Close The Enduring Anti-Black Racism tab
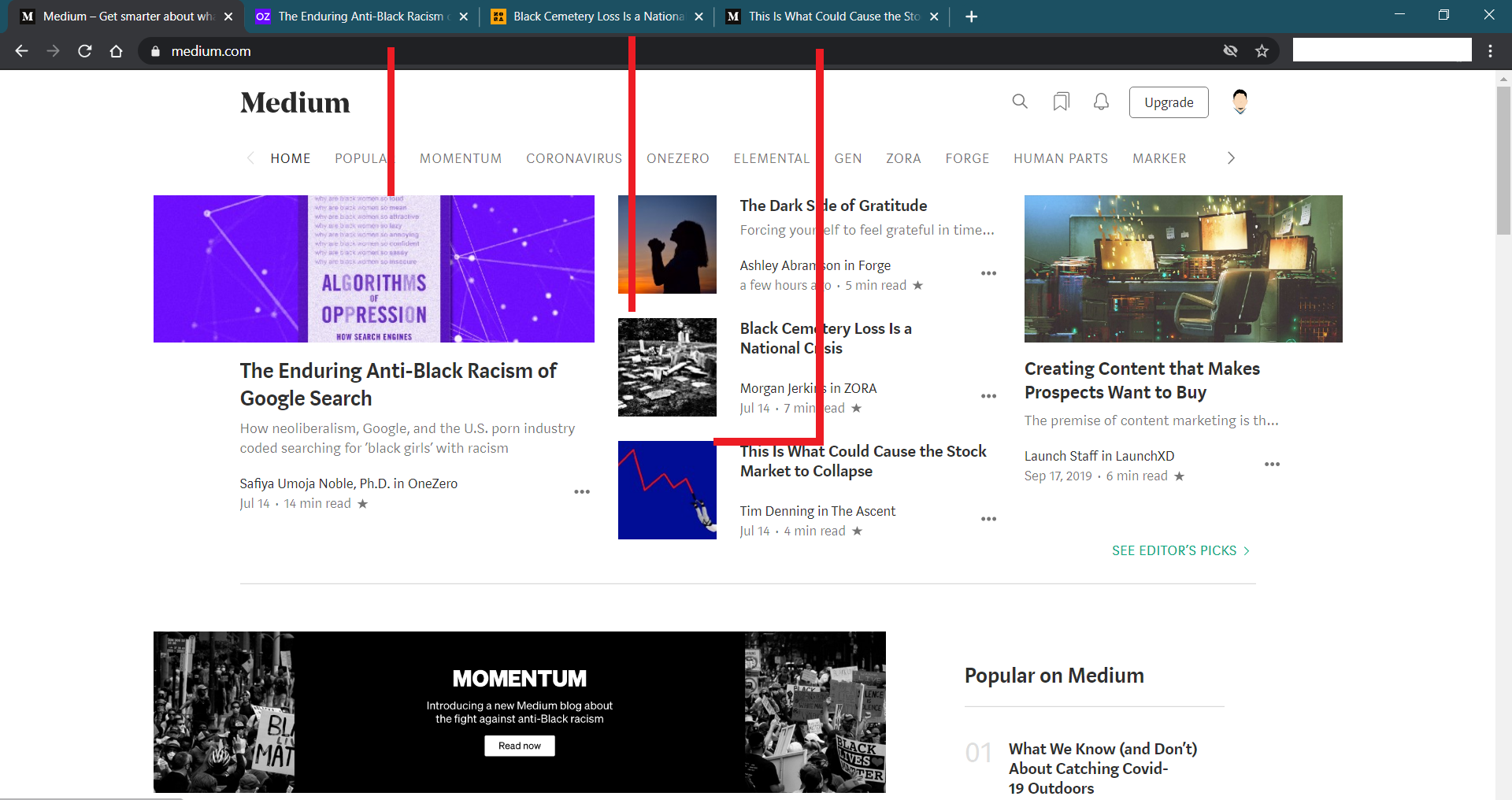 pos(464,17)
